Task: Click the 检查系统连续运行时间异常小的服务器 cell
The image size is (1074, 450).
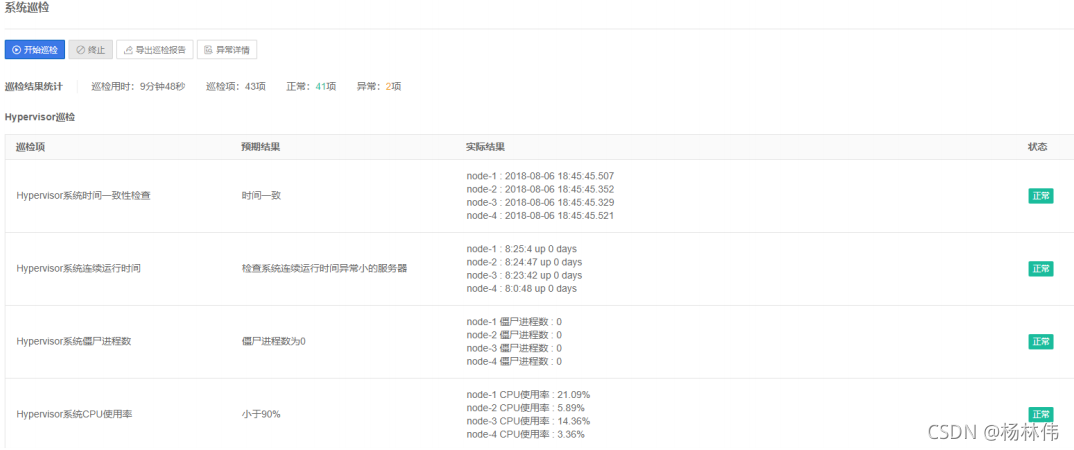Action: [x=324, y=268]
